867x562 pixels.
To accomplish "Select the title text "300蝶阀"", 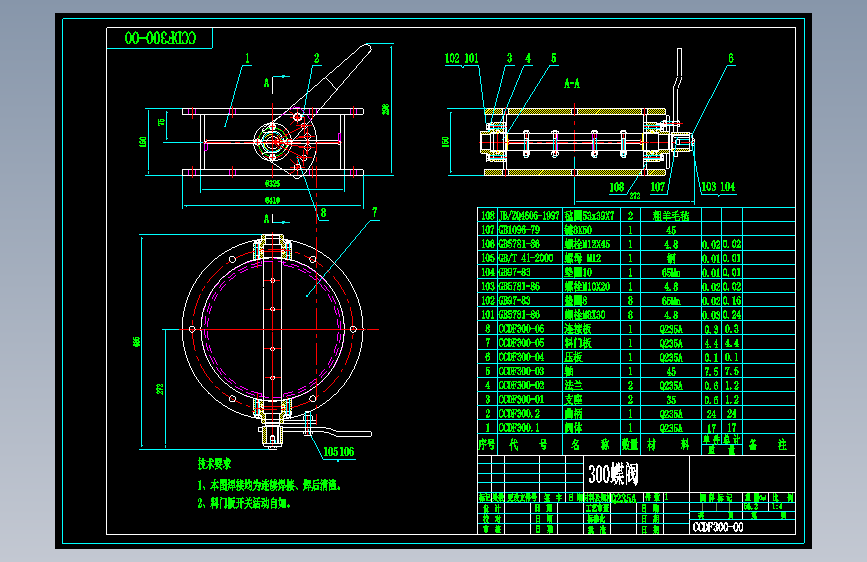I will (x=613, y=474).
